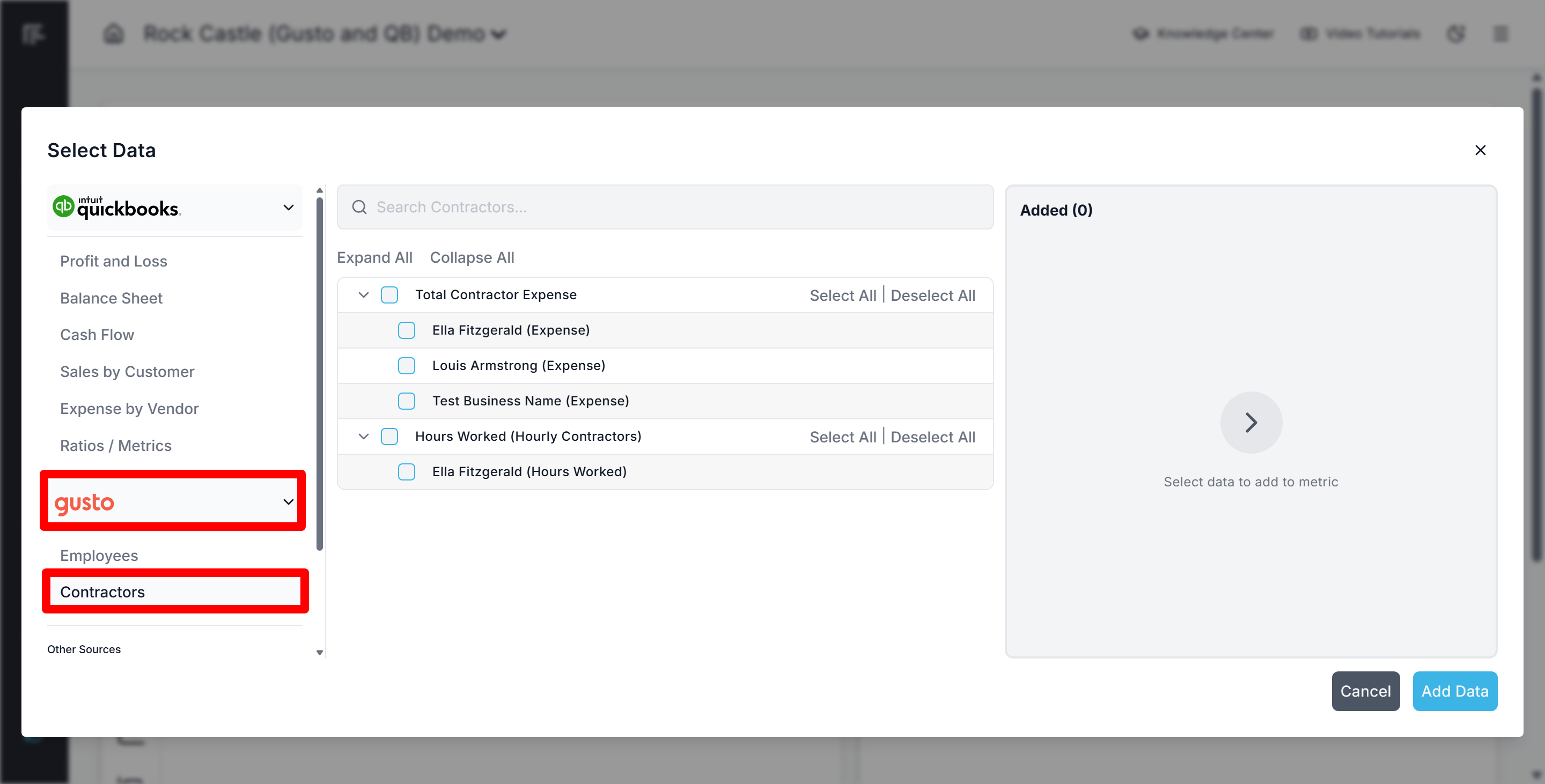The width and height of the screenshot is (1545, 784).
Task: Select the Profit and Loss category
Action: tap(113, 261)
